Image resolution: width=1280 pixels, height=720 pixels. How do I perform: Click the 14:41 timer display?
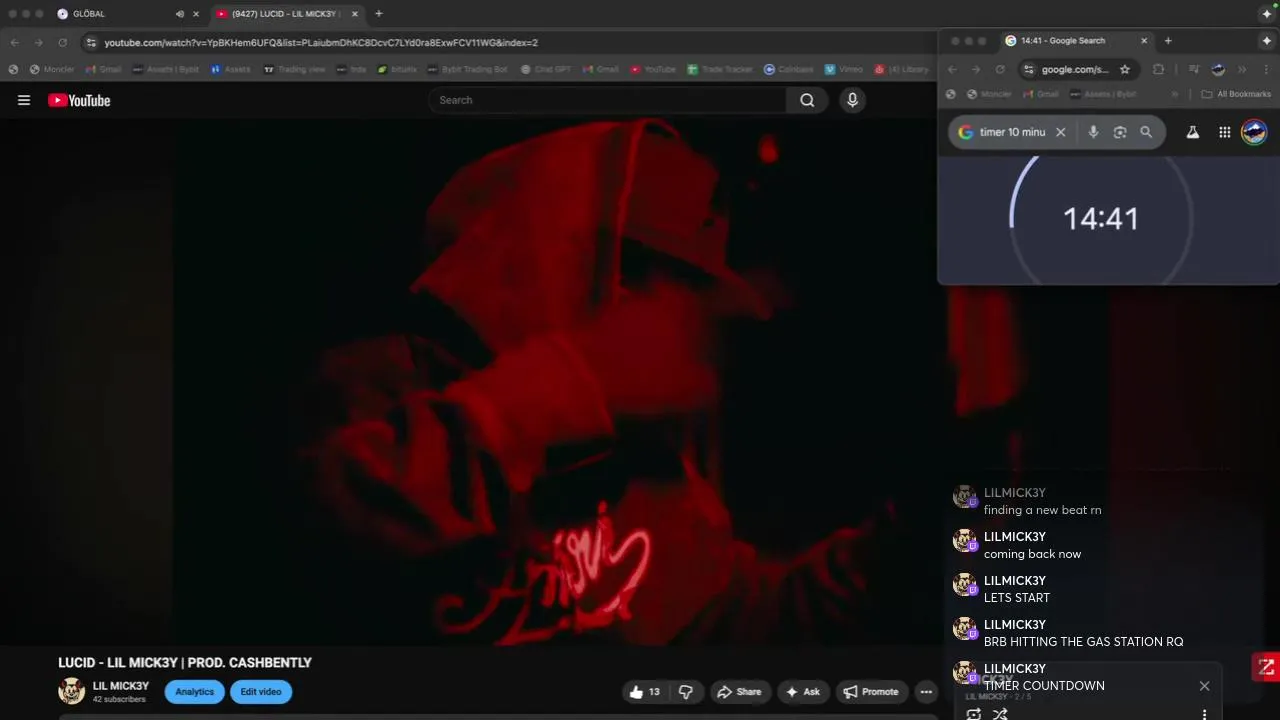click(1101, 219)
